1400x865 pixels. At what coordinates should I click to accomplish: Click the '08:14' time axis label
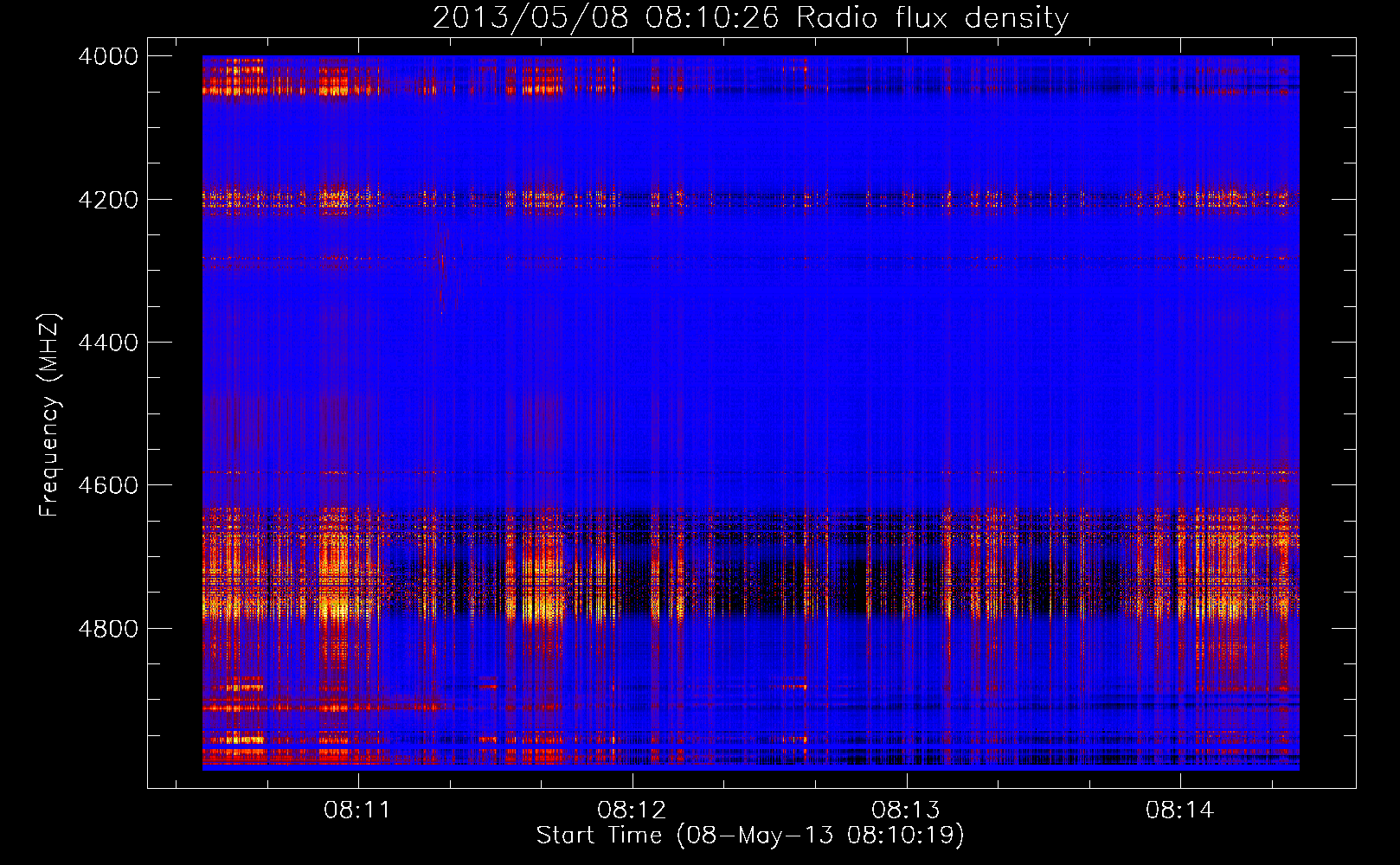1180,810
